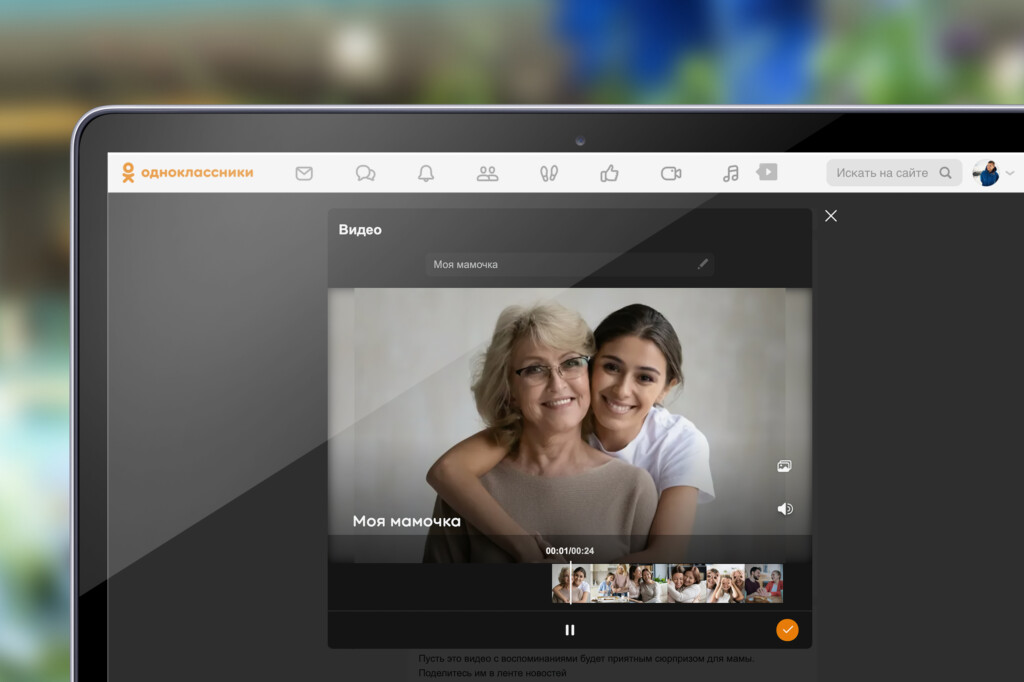
Task: Click the "Видео" dialog heading
Action: click(x=360, y=229)
